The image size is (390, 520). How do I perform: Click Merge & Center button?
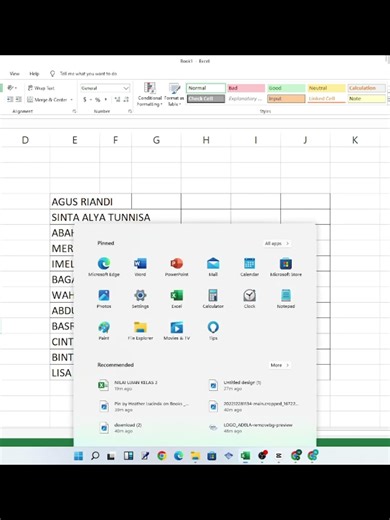coord(47,99)
